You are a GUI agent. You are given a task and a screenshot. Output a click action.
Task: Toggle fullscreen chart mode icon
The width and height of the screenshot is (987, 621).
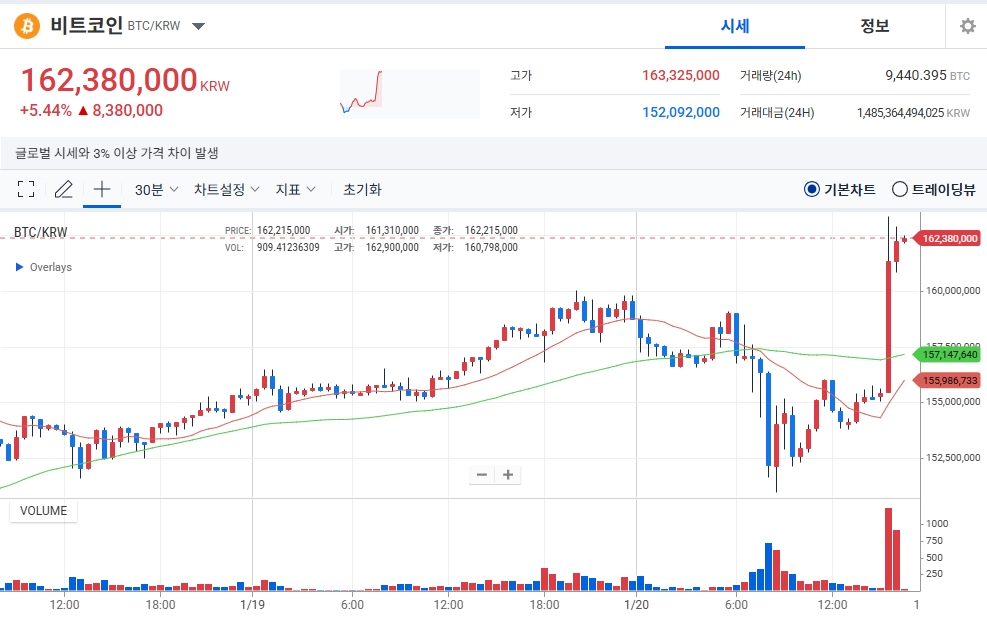pyautogui.click(x=26, y=189)
